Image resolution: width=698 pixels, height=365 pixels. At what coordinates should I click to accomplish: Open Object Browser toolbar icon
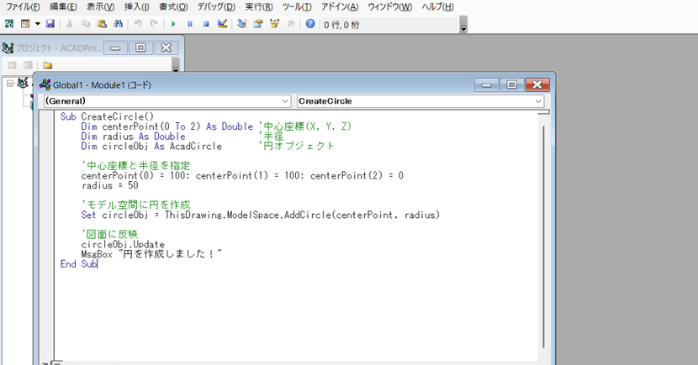click(275, 24)
